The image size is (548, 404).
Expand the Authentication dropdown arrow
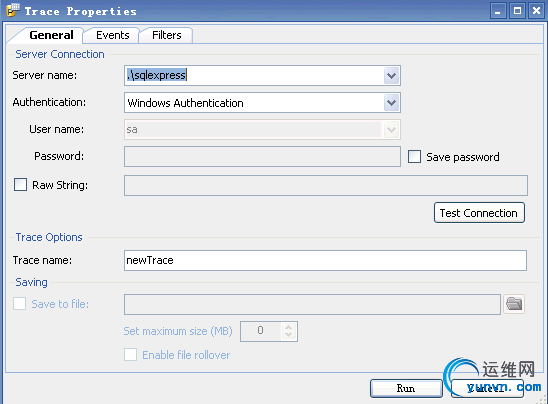coord(391,103)
